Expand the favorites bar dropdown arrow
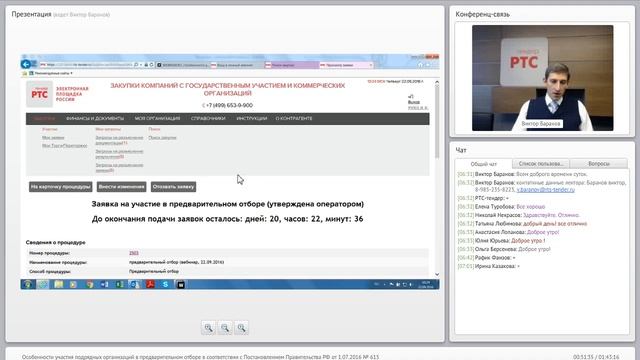Image resolution: width=640 pixels, height=360 pixels. 71,73
